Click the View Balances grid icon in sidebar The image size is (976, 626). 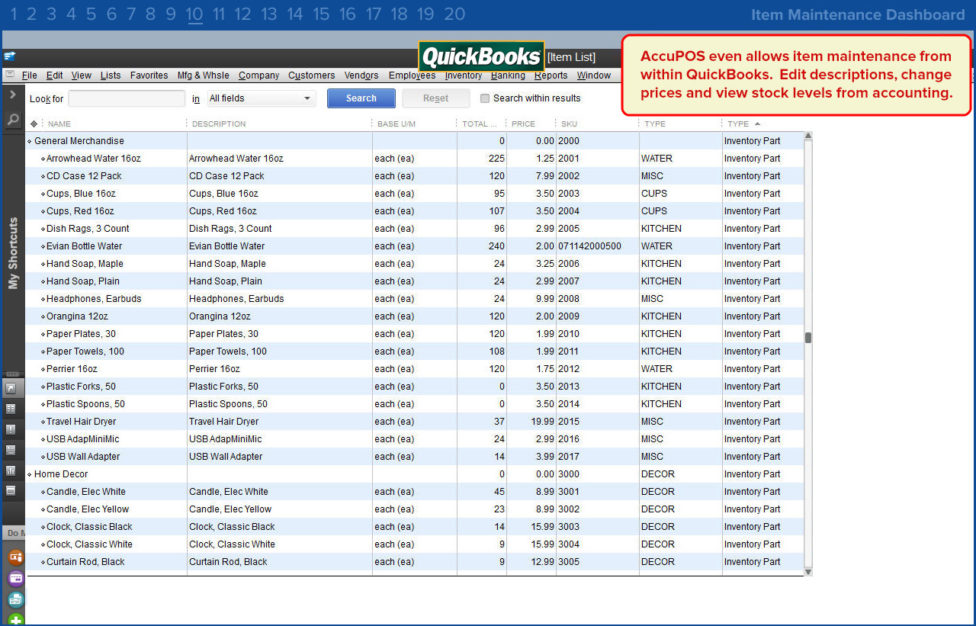(11, 409)
